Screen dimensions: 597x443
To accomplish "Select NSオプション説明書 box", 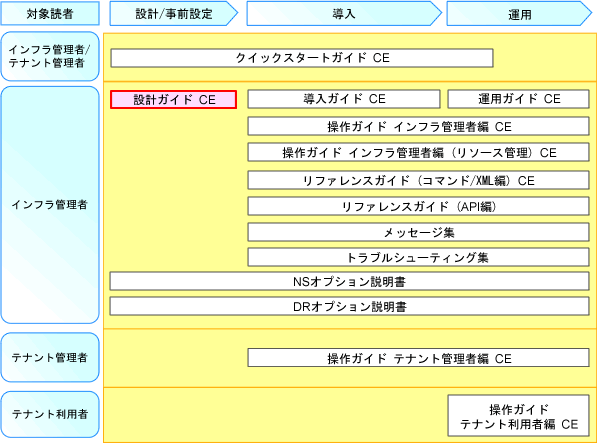I will [x=350, y=282].
